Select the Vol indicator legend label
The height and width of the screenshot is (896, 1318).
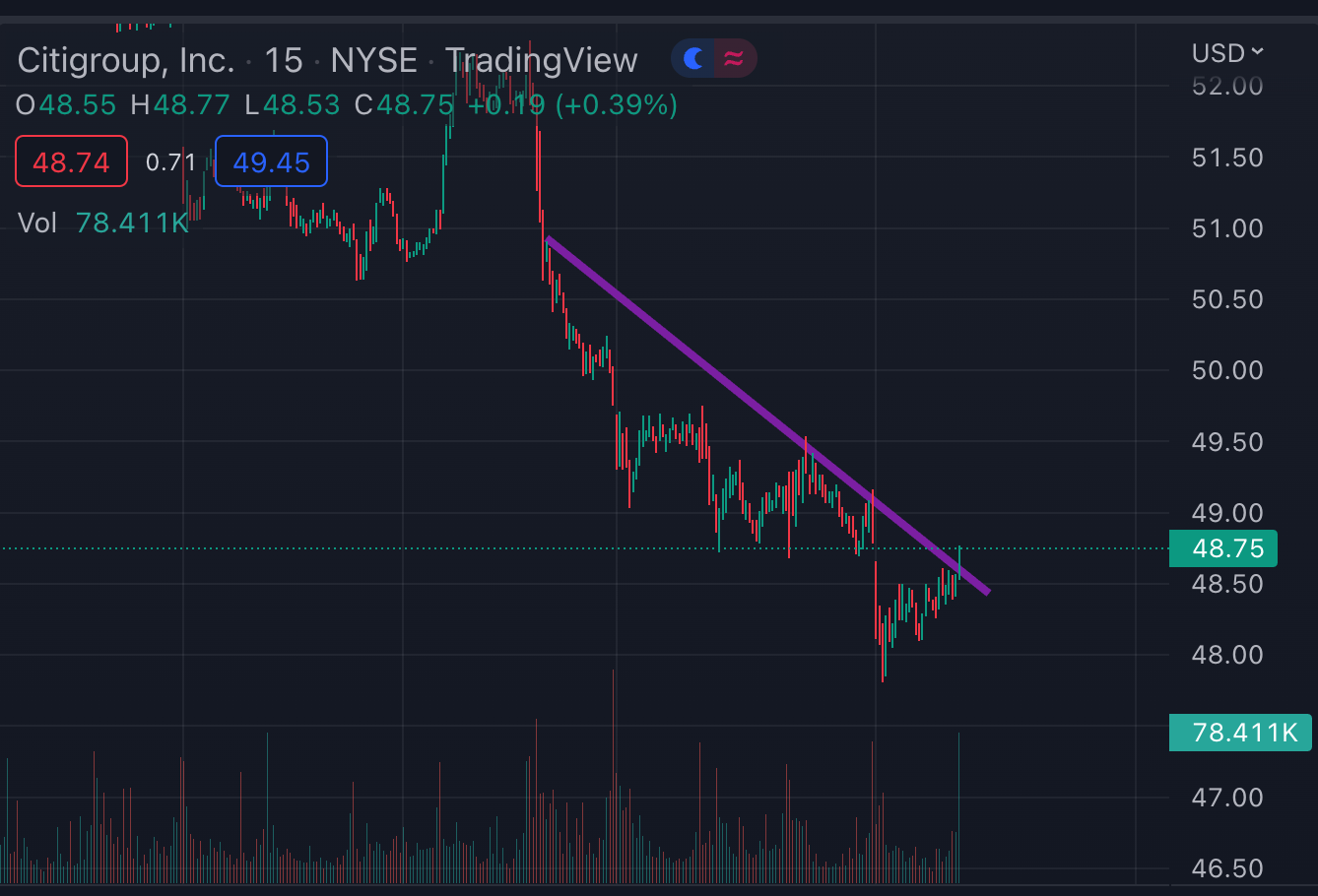point(37,224)
